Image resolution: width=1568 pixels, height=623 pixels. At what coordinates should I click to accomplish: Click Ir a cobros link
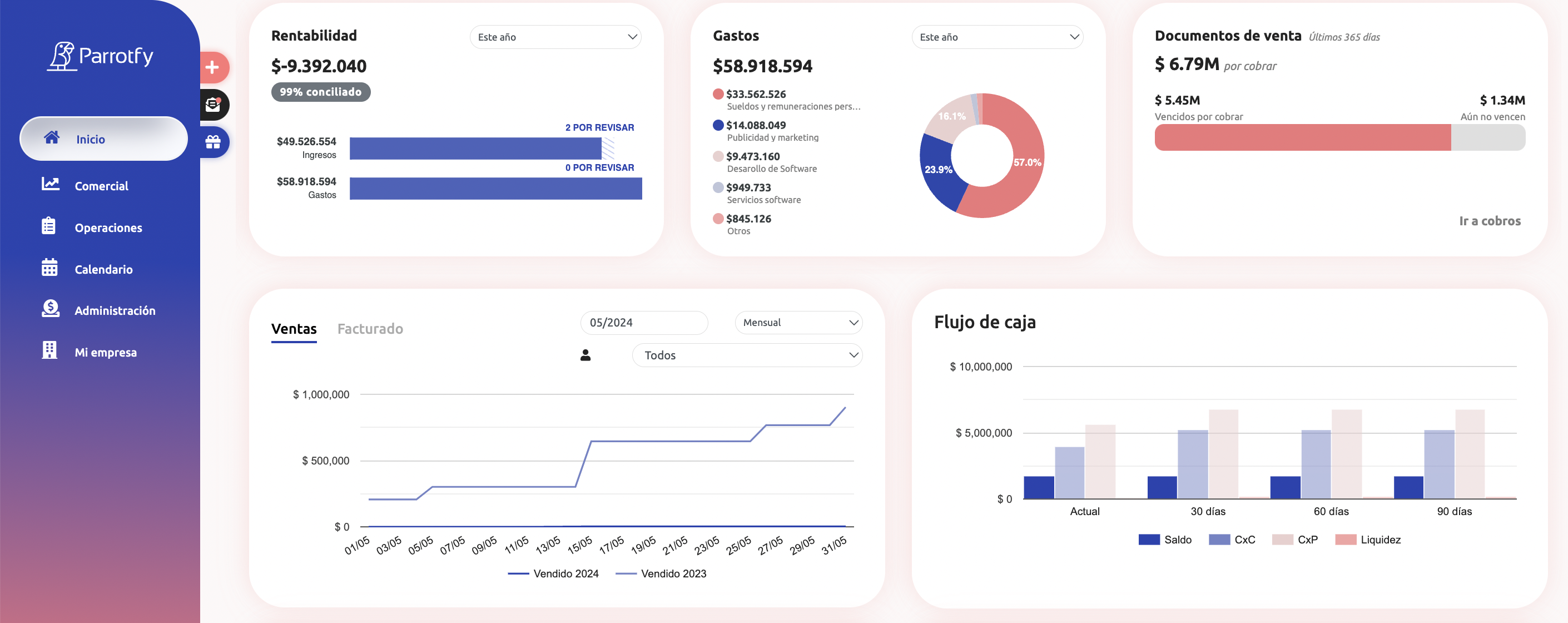[1490, 221]
